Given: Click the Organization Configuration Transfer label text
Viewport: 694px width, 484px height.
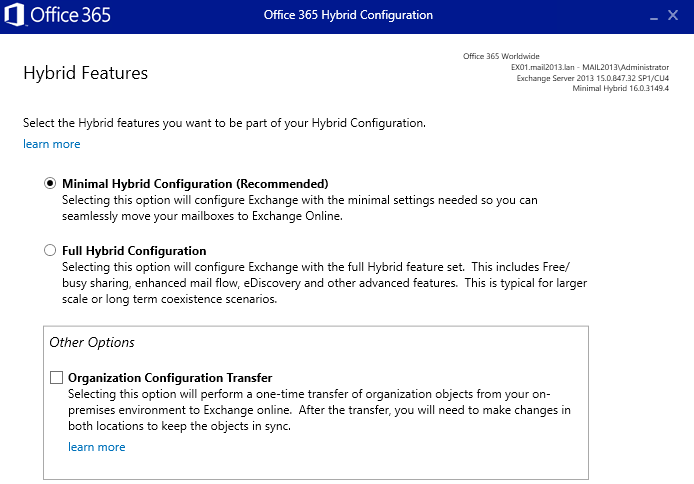Looking at the screenshot, I should click(x=170, y=378).
